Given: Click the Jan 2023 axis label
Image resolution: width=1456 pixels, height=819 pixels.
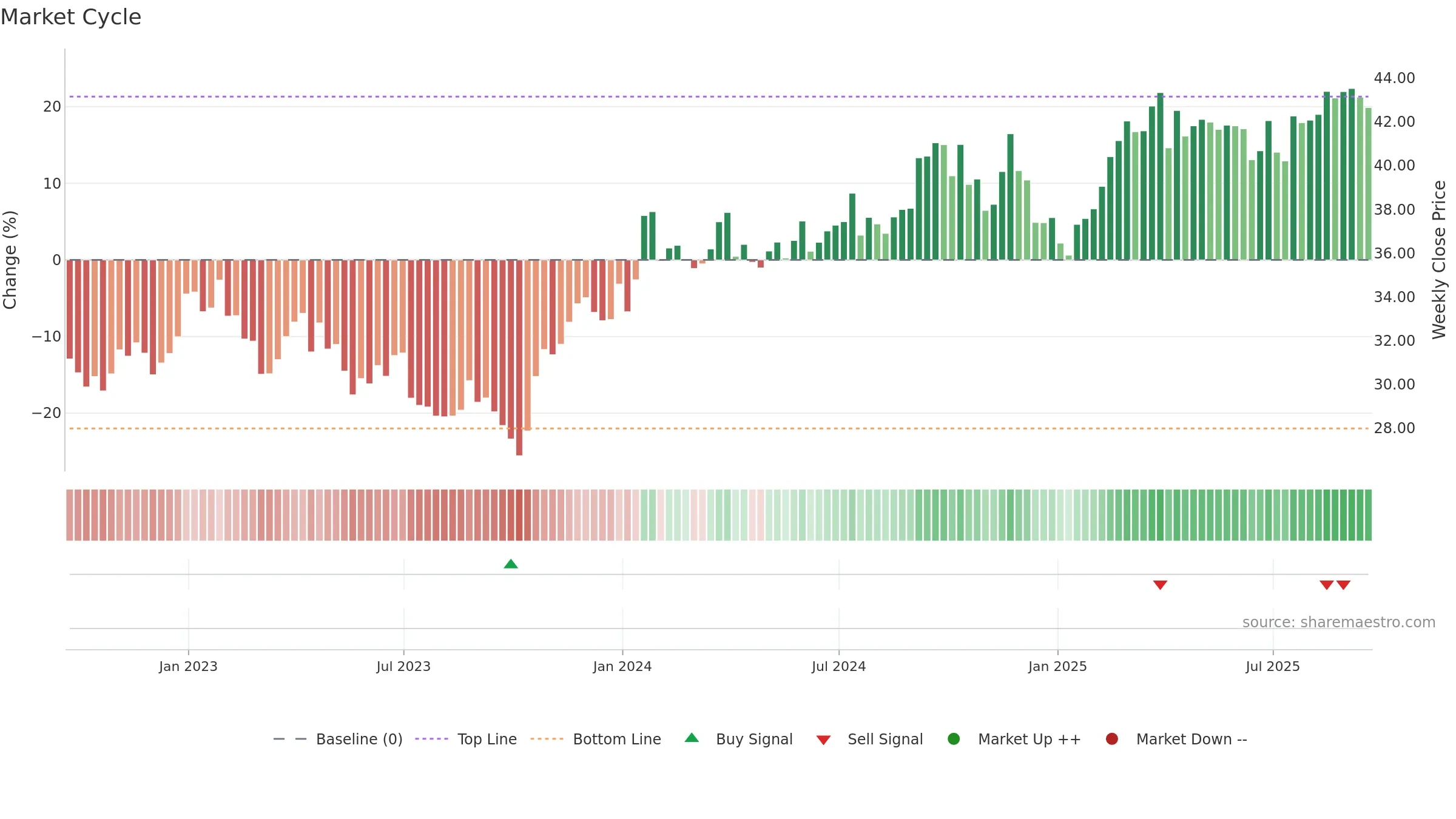Looking at the screenshot, I should (x=188, y=666).
